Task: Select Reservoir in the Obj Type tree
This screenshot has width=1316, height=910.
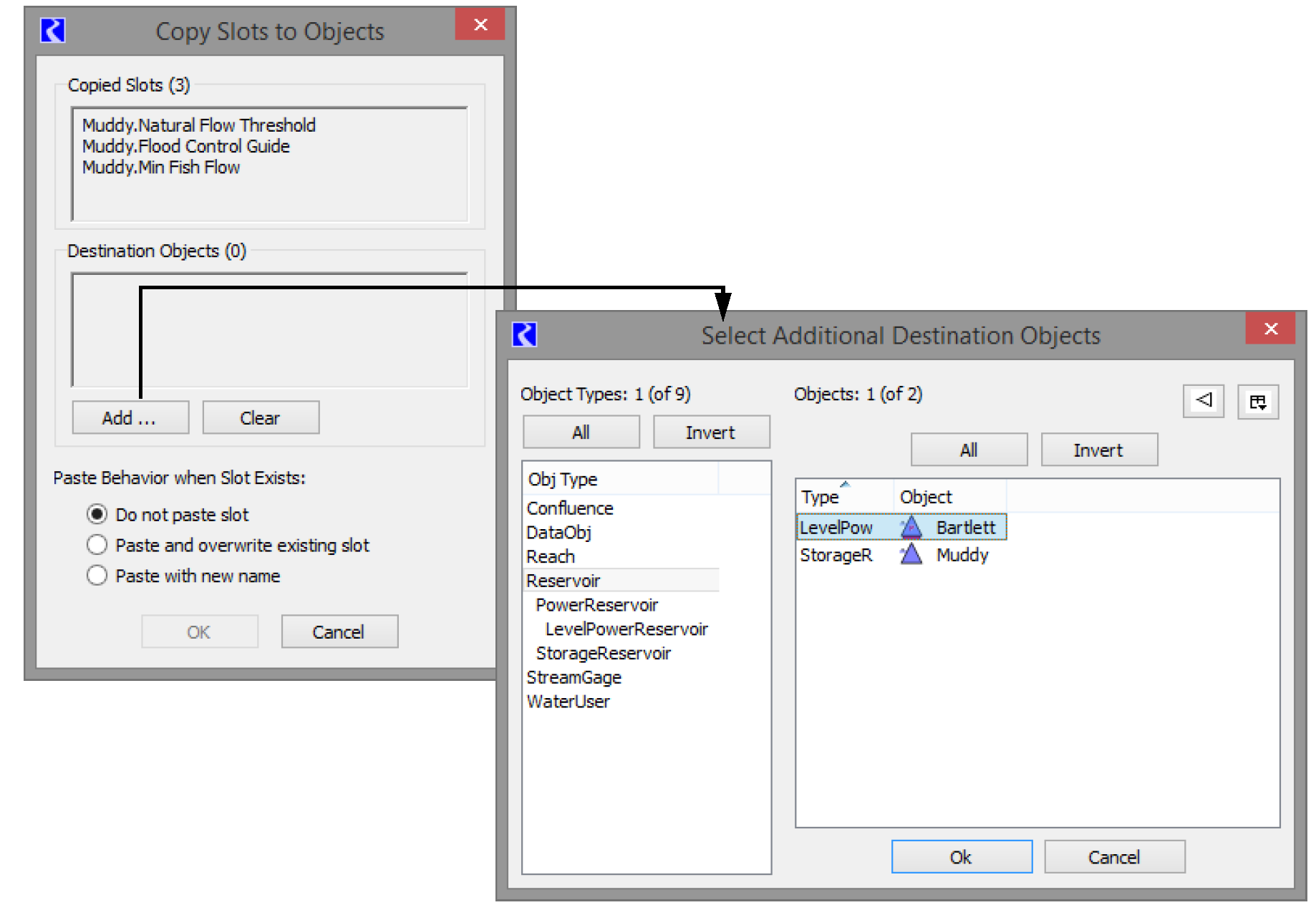Action: pos(563,581)
